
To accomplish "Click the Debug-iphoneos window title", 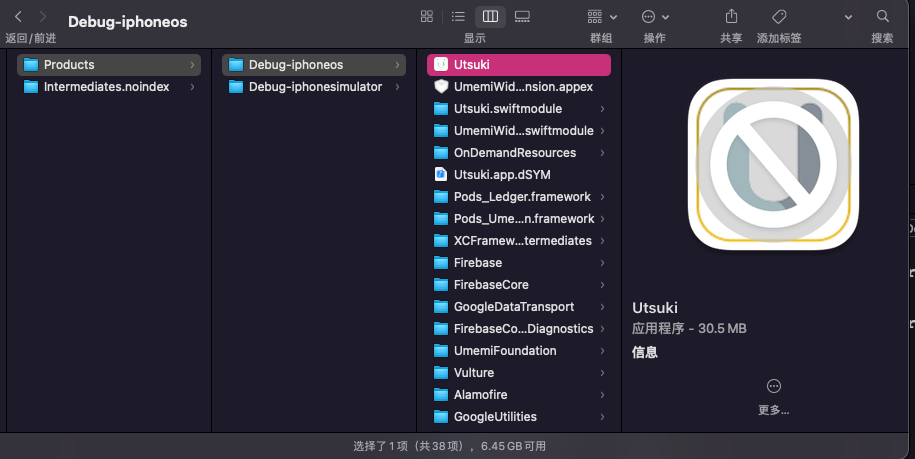I will point(128,22).
